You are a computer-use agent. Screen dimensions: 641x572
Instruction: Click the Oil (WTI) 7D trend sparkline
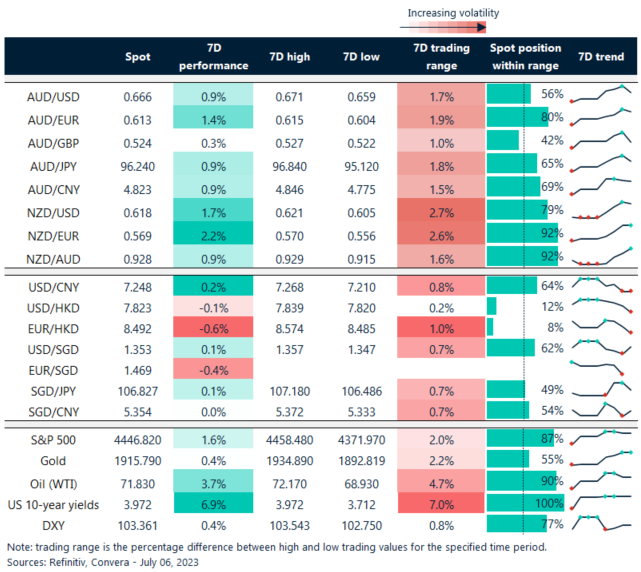click(601, 481)
